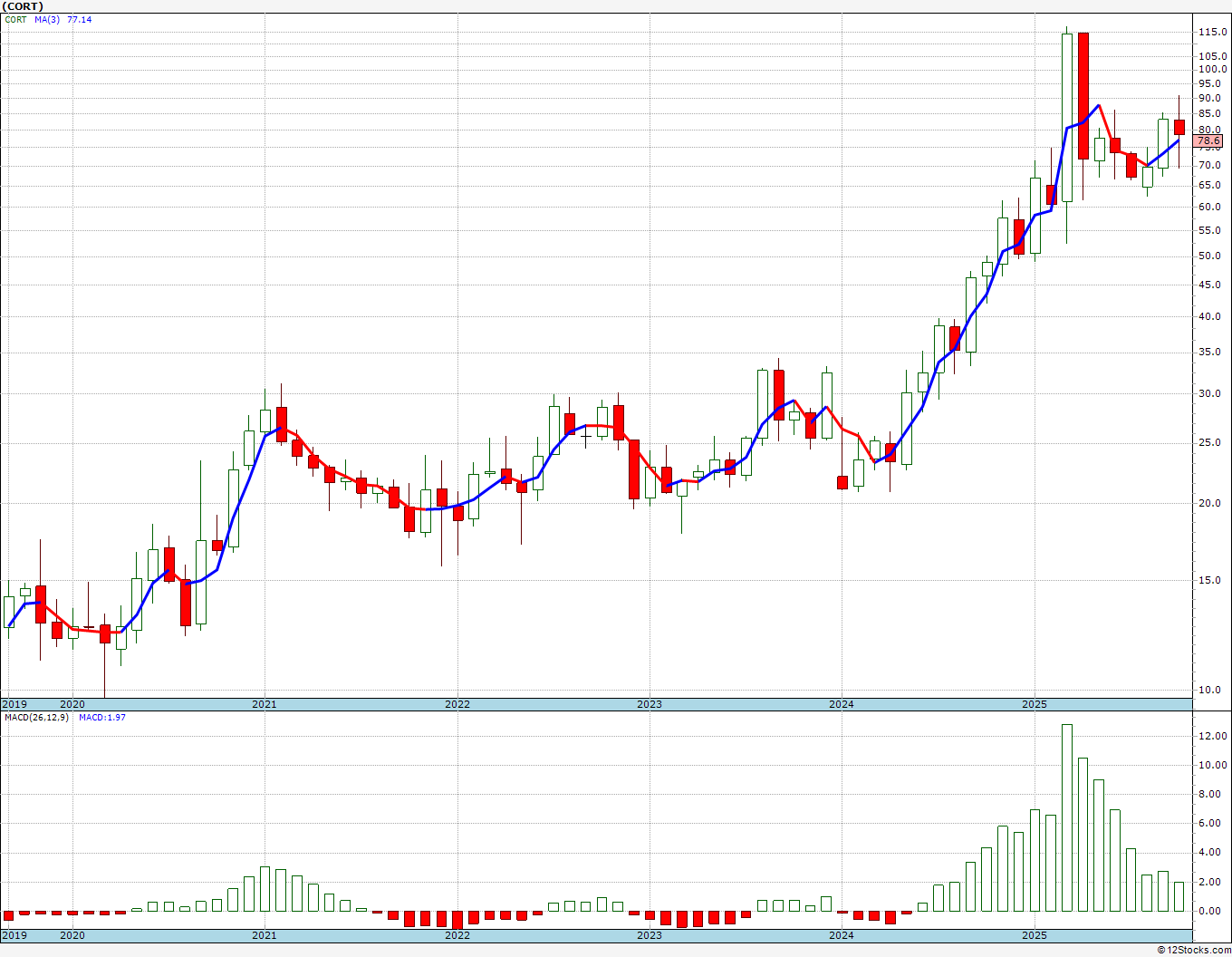Click the 78.6 current price tag
The width and height of the screenshot is (1232, 957).
[x=1209, y=141]
